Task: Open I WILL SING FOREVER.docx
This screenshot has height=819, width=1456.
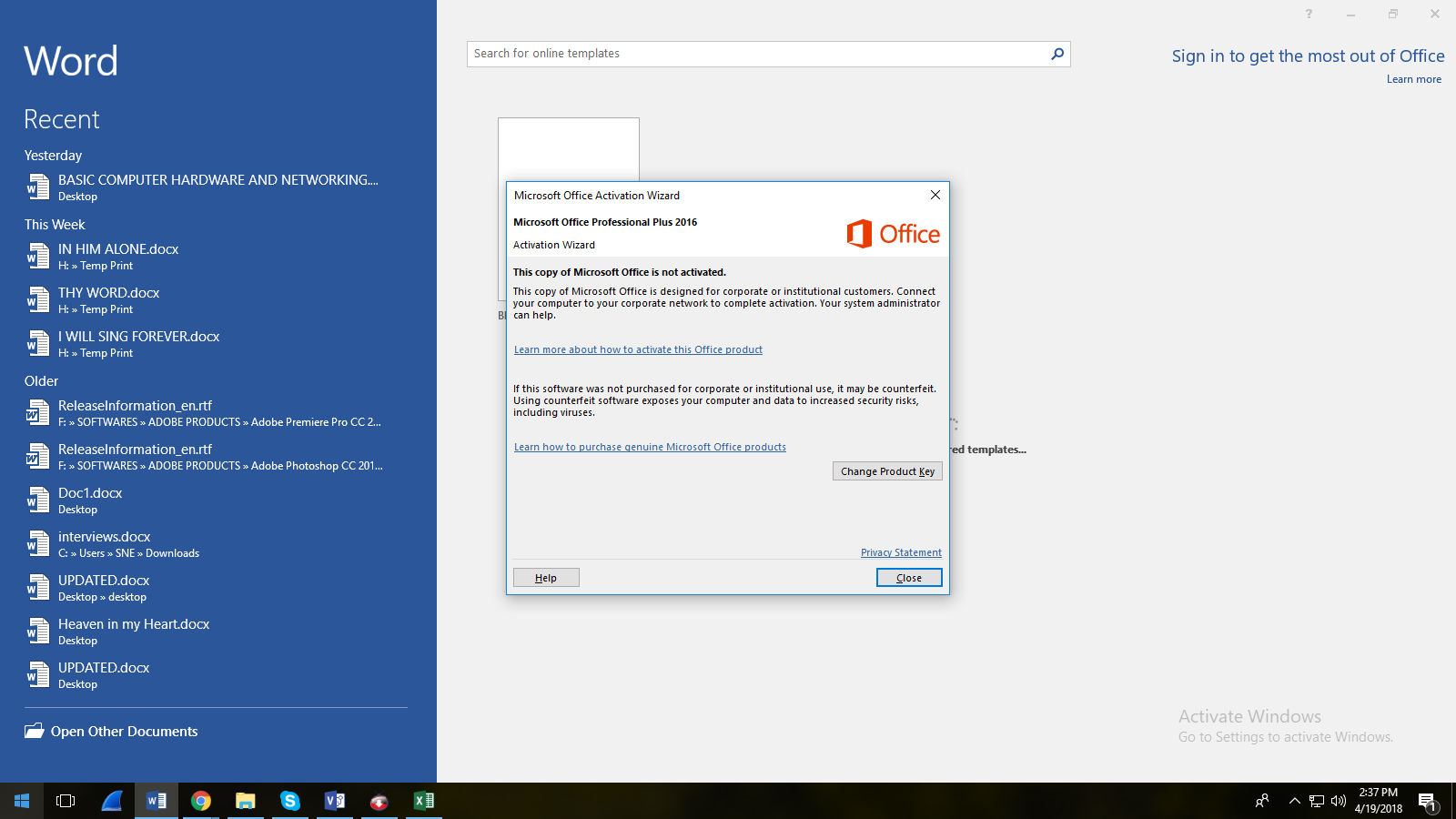Action: pos(218,344)
